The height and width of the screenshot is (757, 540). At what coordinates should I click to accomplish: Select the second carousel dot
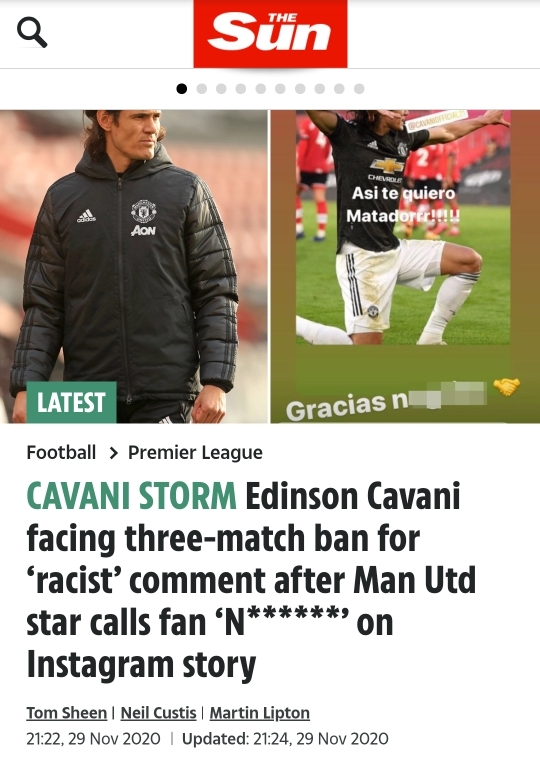pos(202,89)
